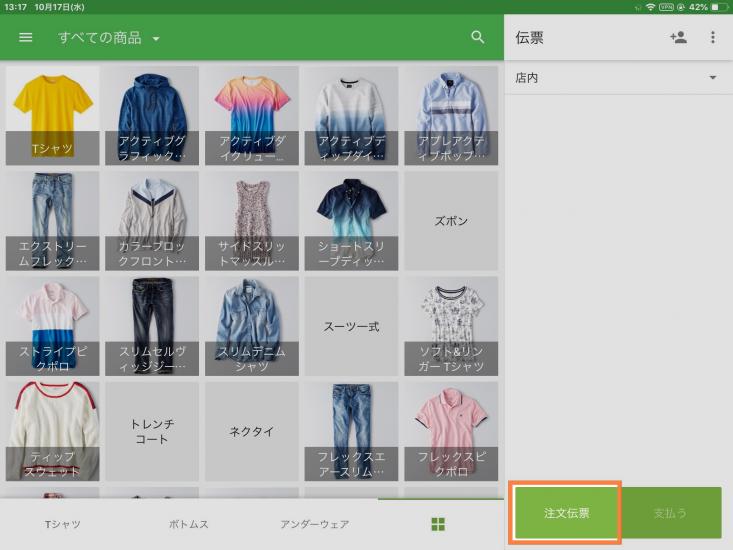
Task: Add the アプレアクティブポップ shirt item
Action: tap(451, 115)
